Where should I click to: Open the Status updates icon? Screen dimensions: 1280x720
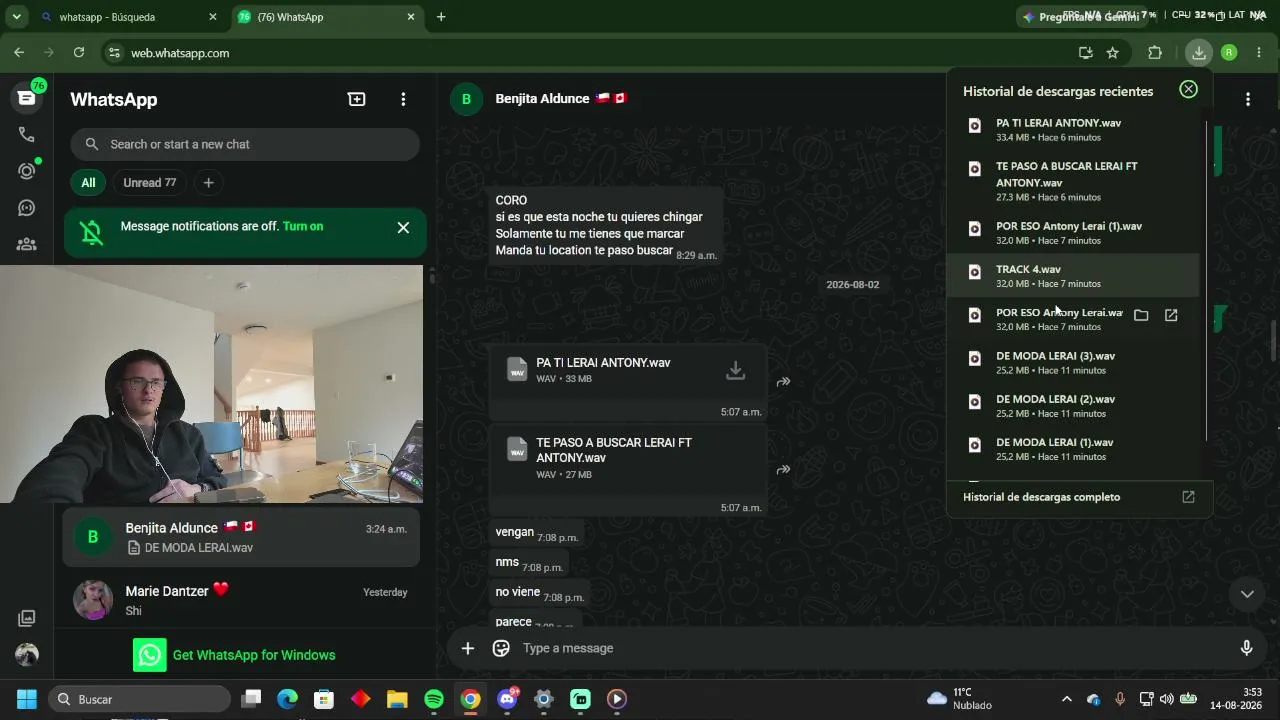(x=27, y=171)
